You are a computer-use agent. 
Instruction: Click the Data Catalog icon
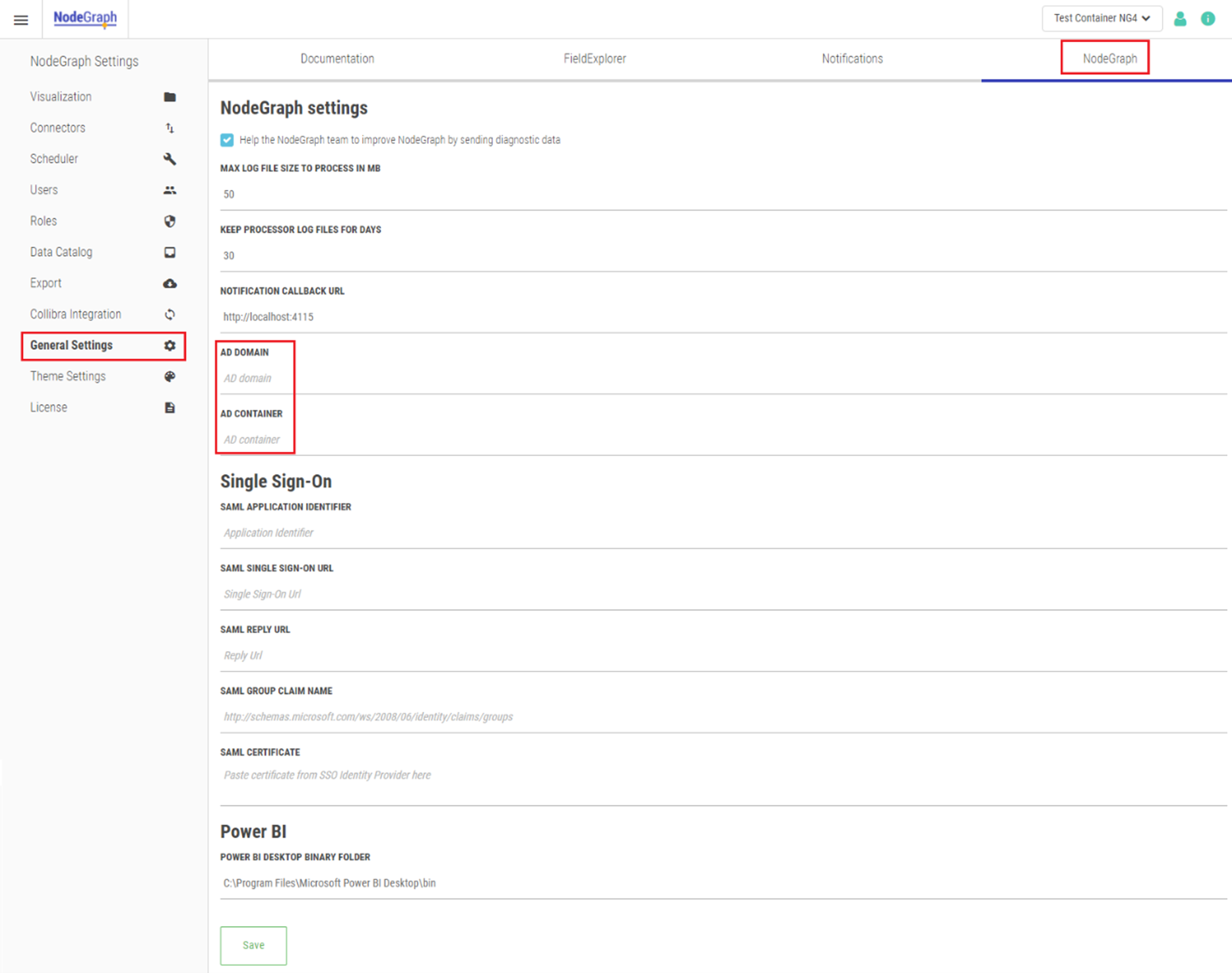[169, 252]
